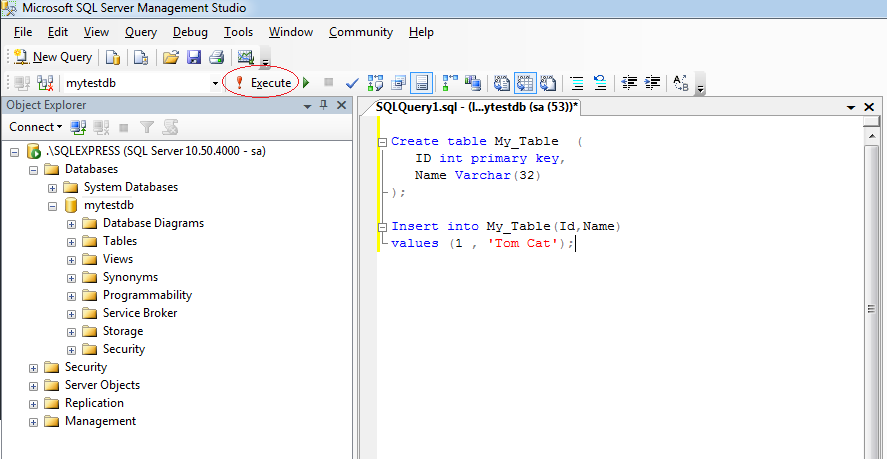Open Object Explorer window position dropdown arrow
The image size is (887, 459).
308,106
